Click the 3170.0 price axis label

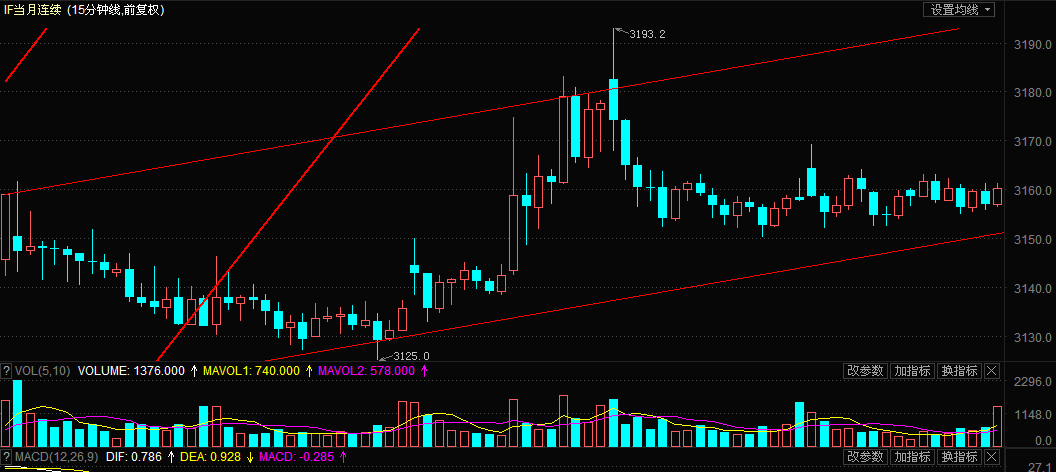click(1032, 141)
